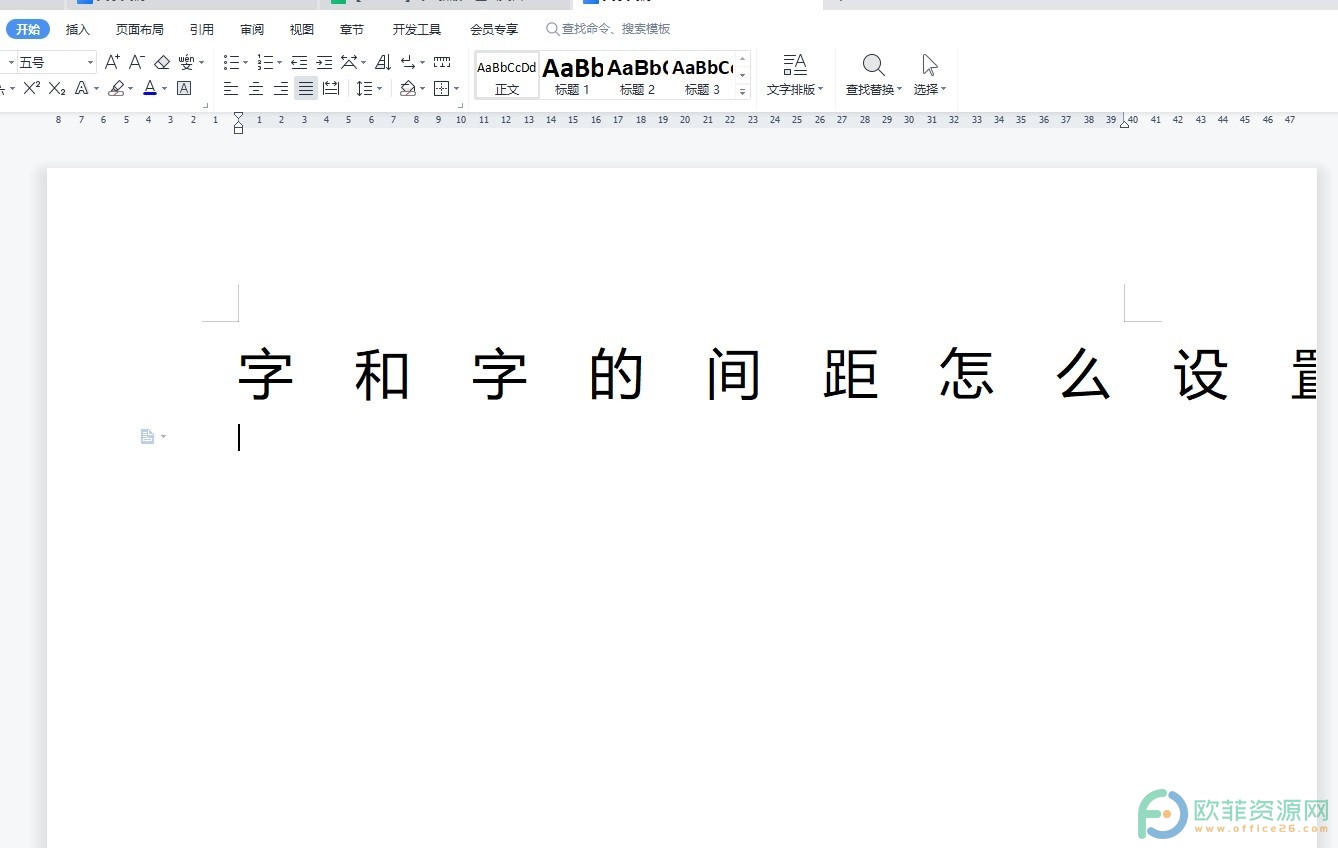Click the show paragraph marks icon
Viewport: 1338px width, 848px height.
tap(408, 62)
